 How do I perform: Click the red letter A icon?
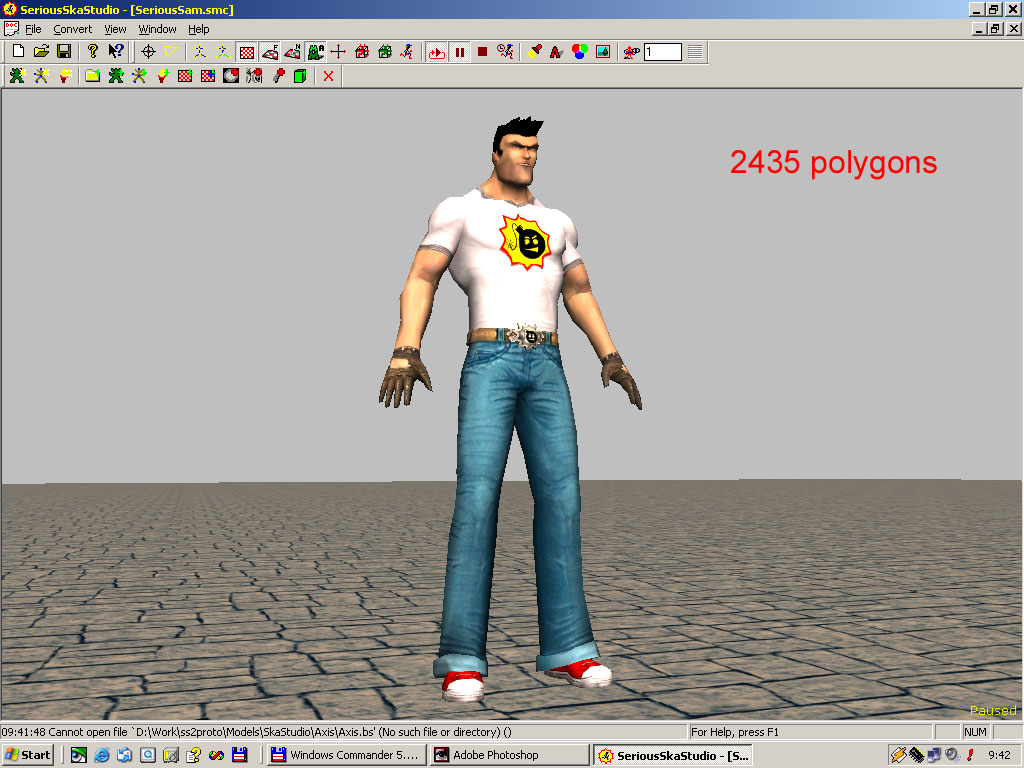point(556,52)
